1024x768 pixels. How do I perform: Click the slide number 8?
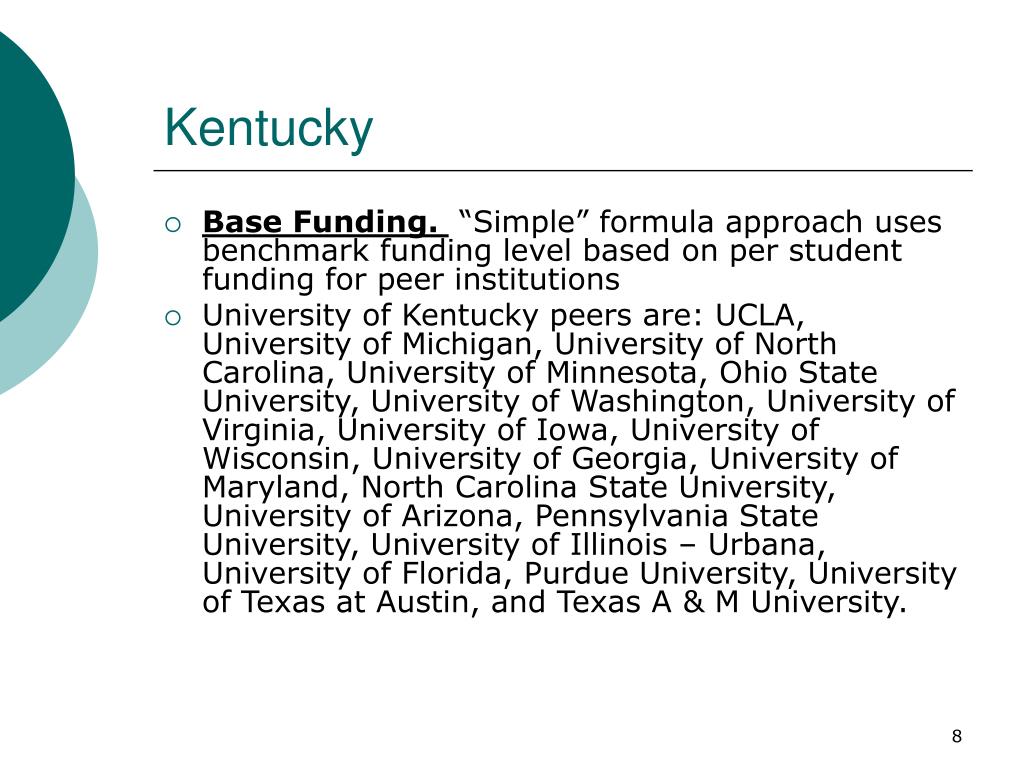[957, 737]
